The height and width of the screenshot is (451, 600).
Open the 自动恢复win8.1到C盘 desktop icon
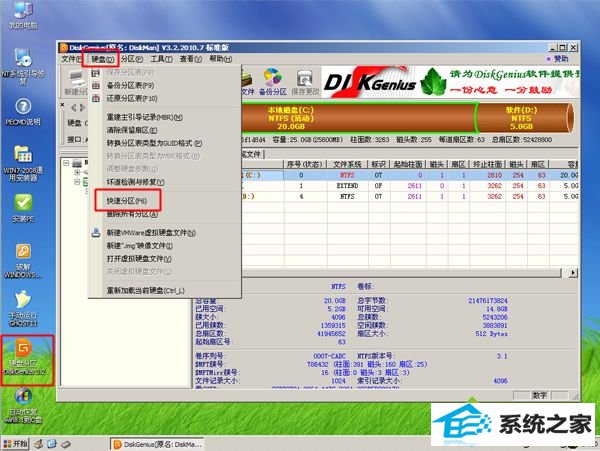[x=23, y=405]
